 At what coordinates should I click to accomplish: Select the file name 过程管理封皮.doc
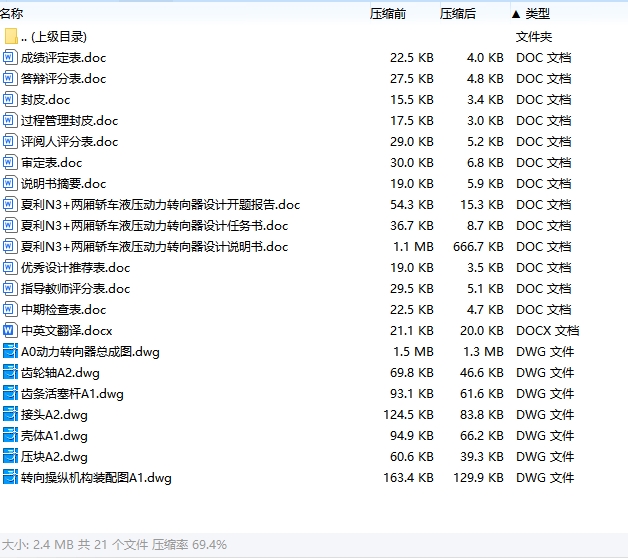click(x=69, y=121)
